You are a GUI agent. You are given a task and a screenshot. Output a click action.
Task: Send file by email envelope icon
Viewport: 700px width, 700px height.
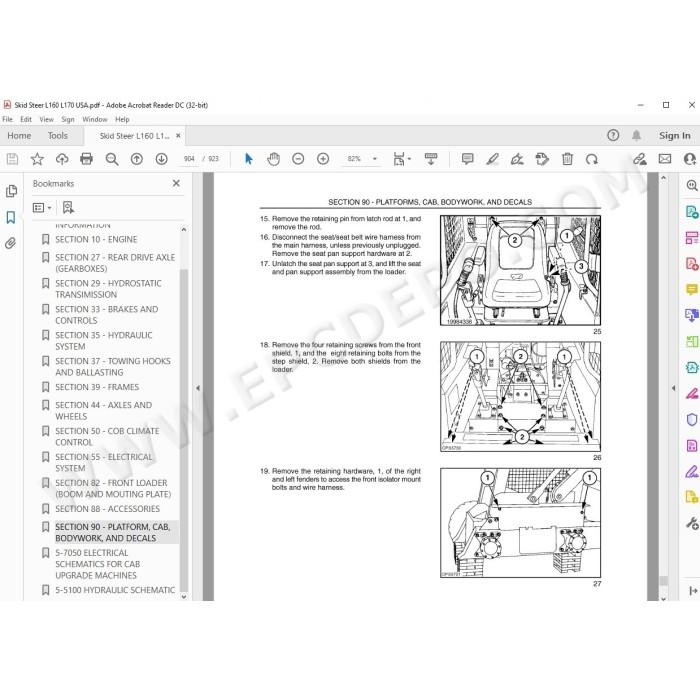(x=665, y=159)
